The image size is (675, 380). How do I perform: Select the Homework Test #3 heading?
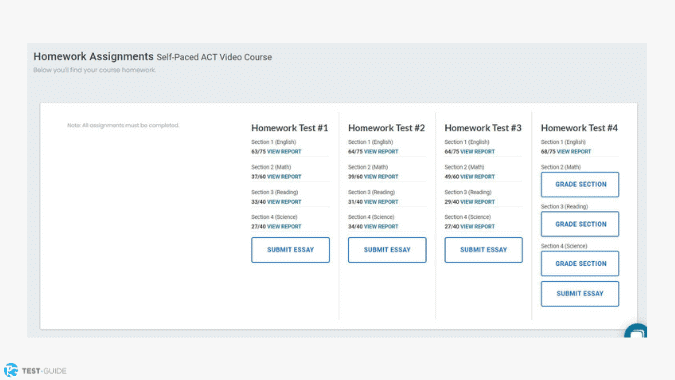483,128
